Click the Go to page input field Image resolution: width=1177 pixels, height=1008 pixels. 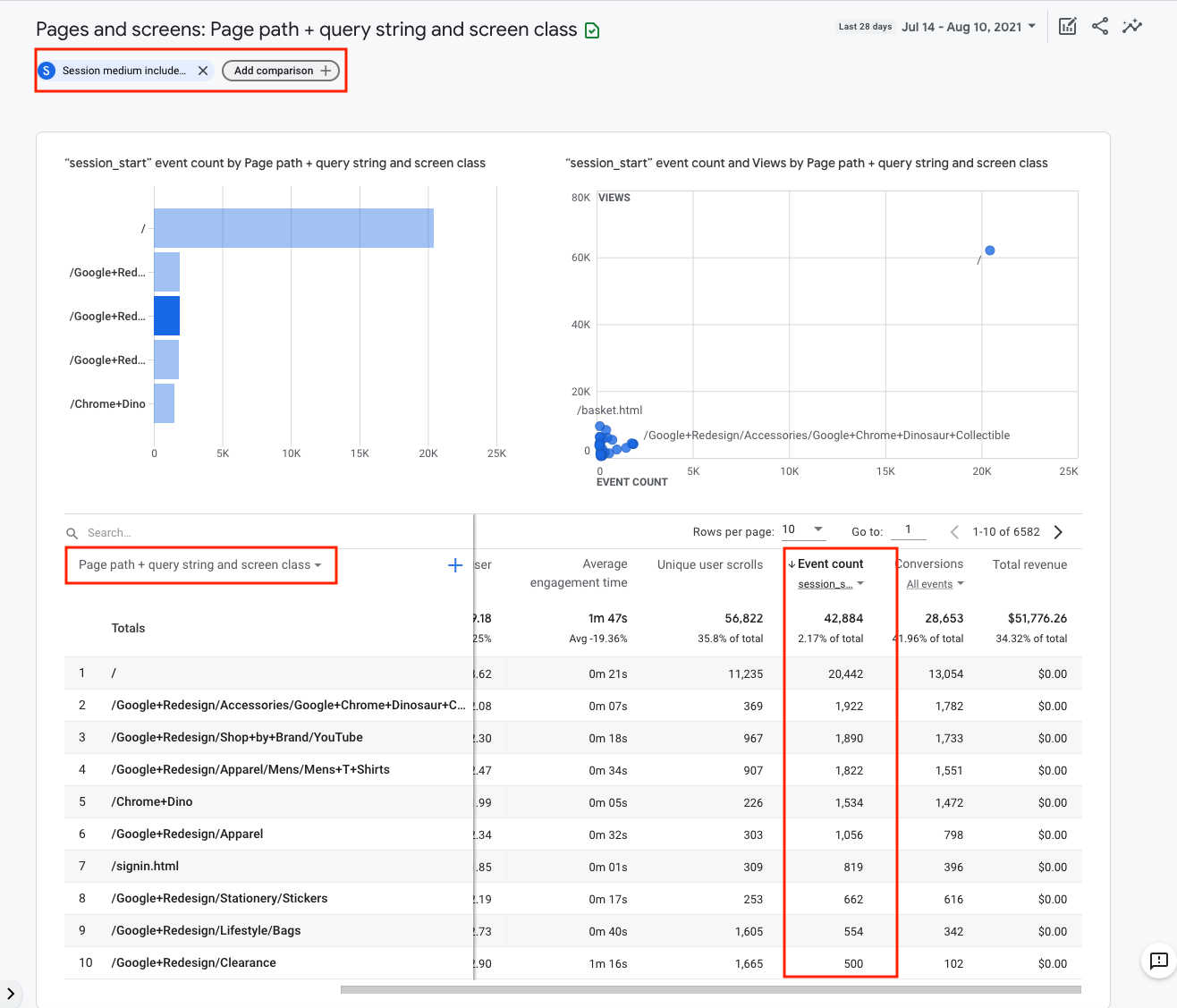pos(909,529)
